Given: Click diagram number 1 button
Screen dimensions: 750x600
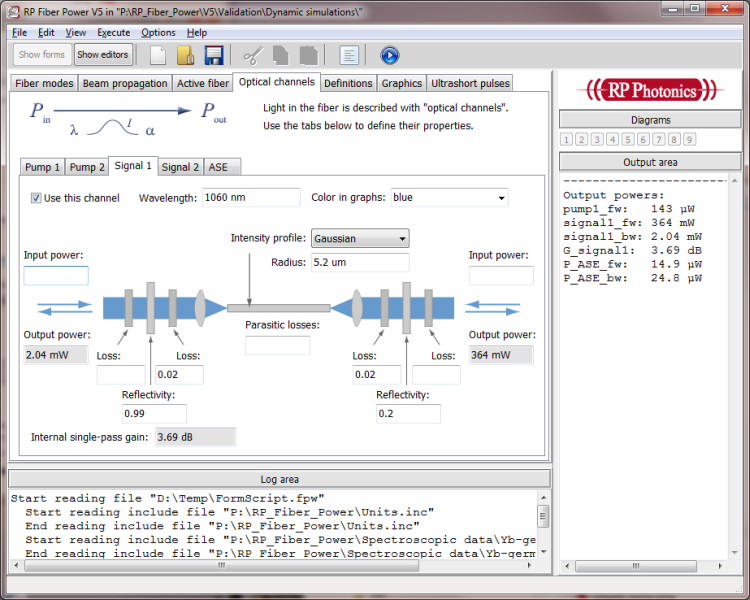Looking at the screenshot, I should pos(567,140).
